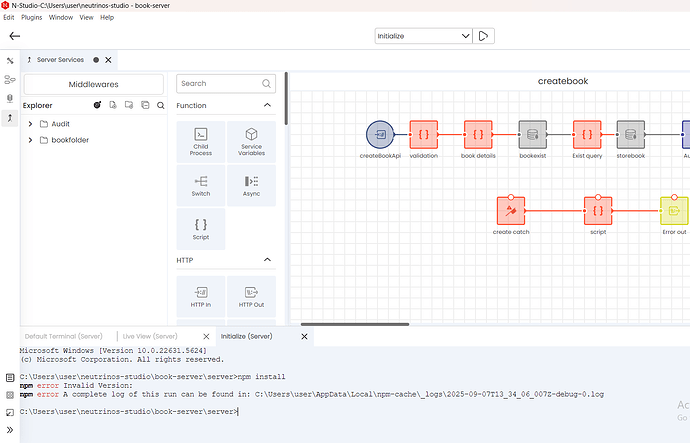Pick the Async node
Viewport: 690px width, 443px height.
pyautogui.click(x=251, y=186)
